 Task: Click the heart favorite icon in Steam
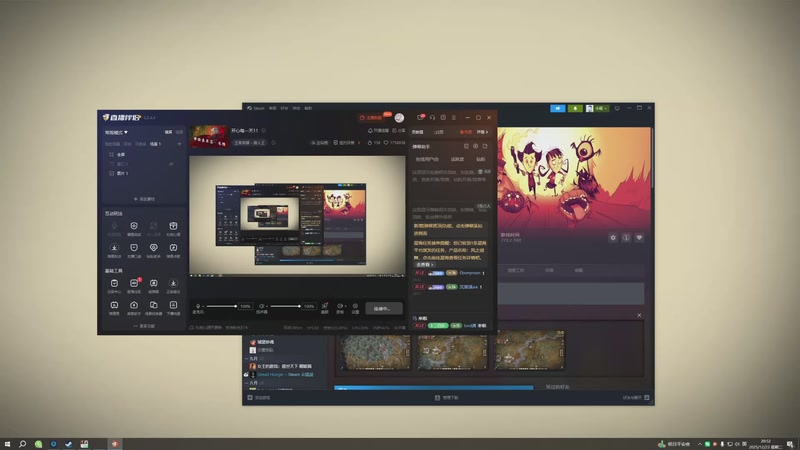639,238
